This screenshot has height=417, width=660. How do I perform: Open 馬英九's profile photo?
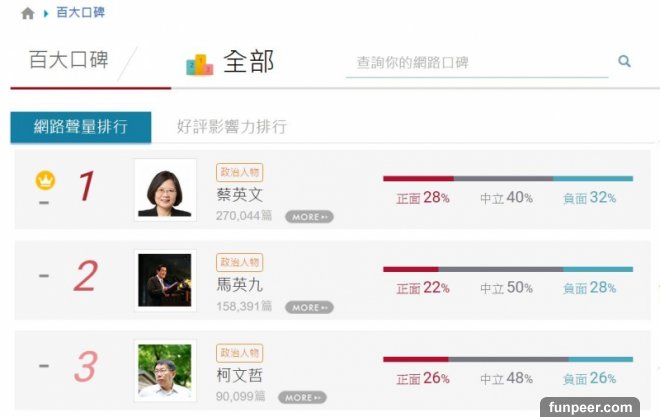pyautogui.click(x=164, y=279)
